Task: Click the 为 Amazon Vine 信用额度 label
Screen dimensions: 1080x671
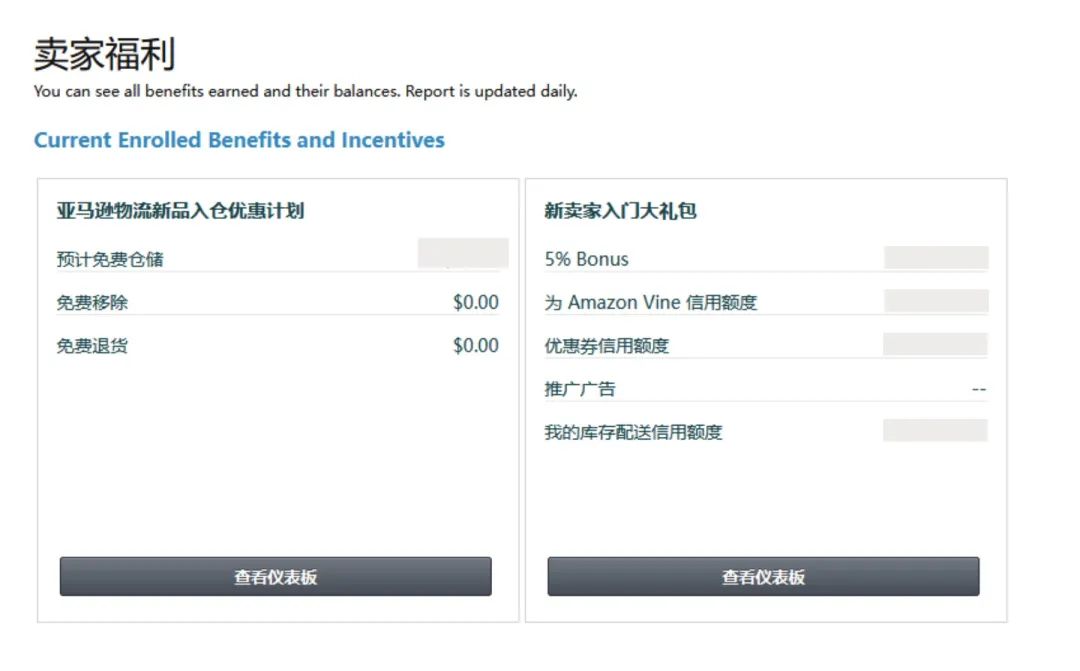Action: pos(650,302)
